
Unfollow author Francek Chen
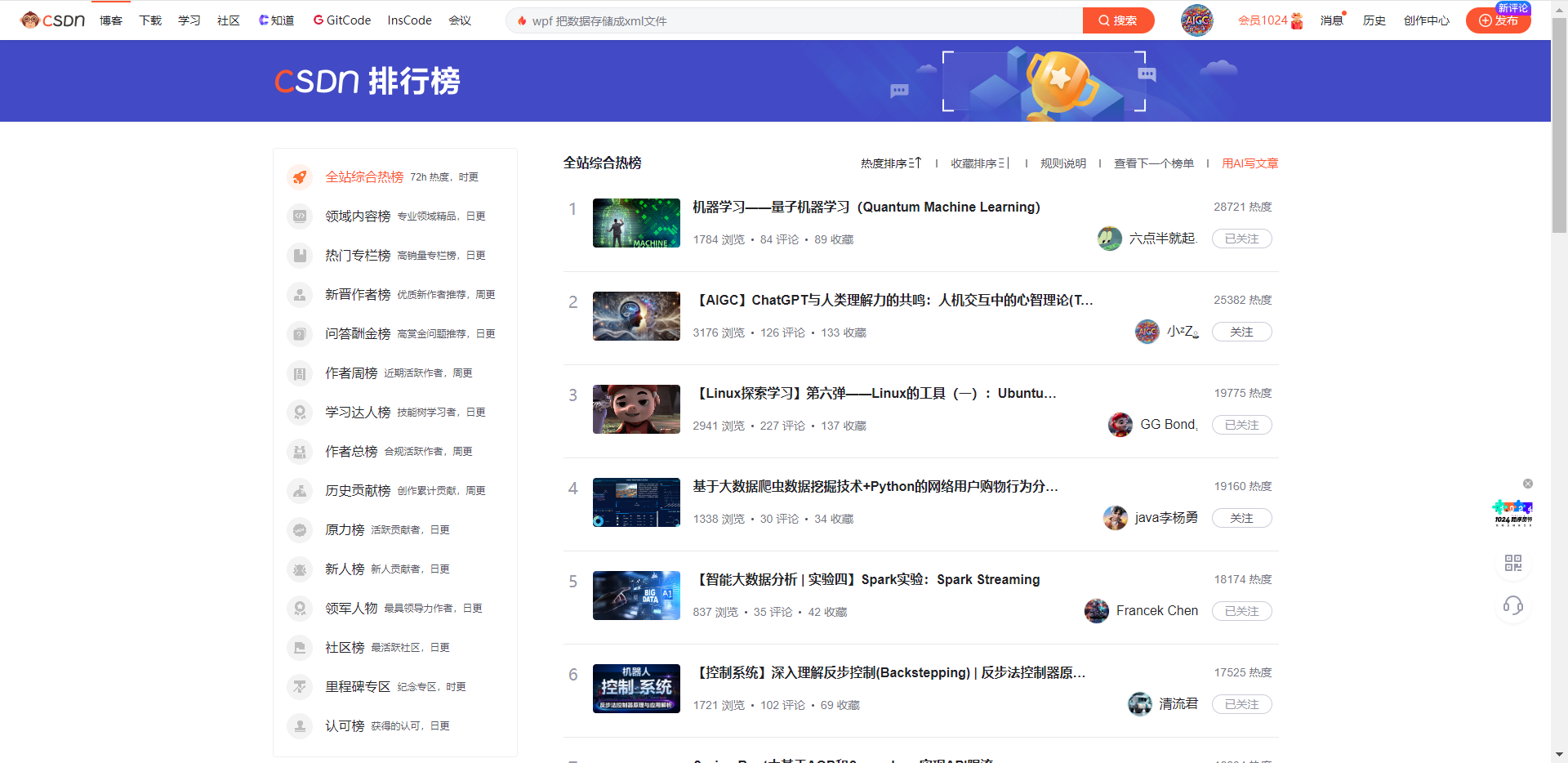tap(1241, 611)
